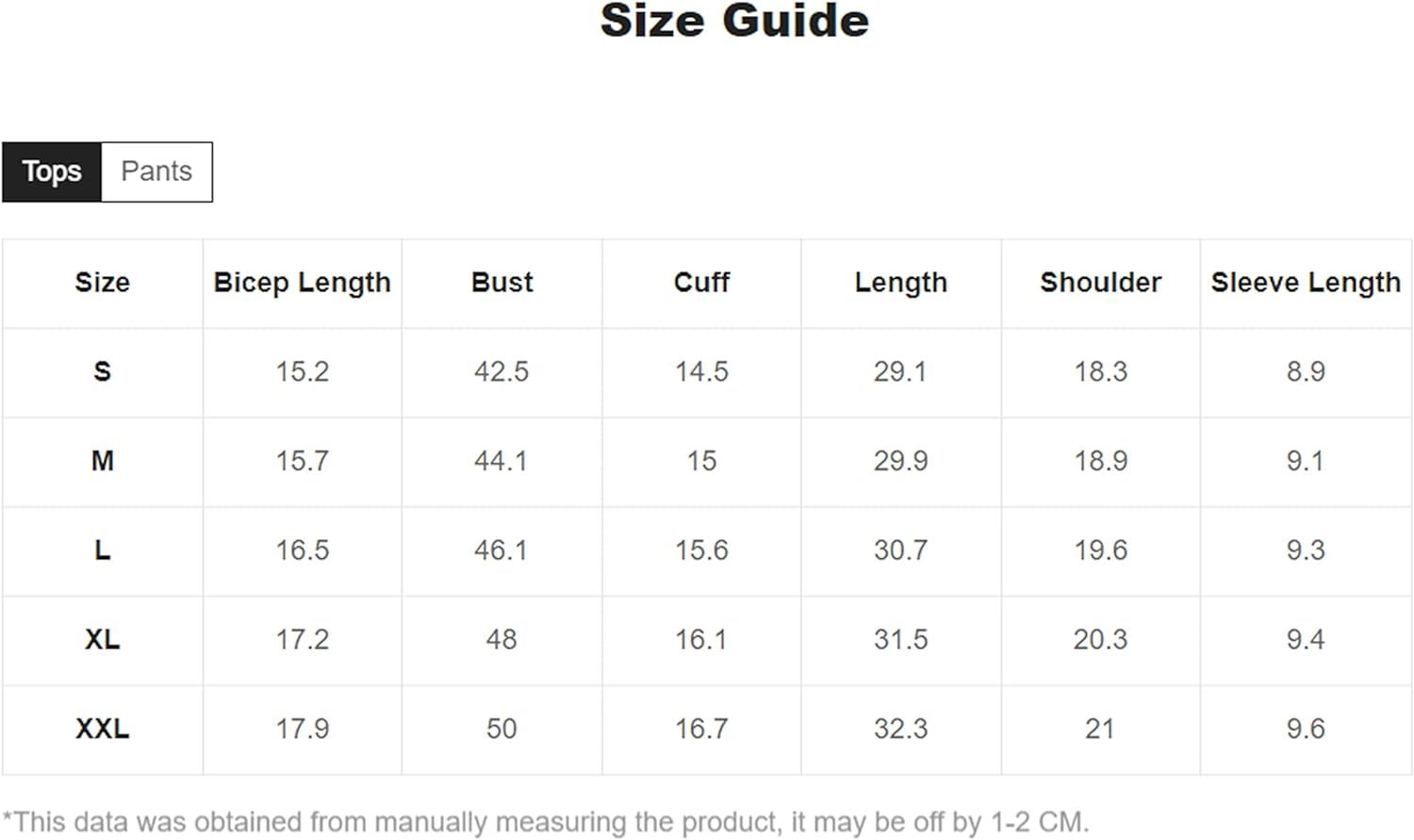Click the Length column header
Screen dimensions: 1414x840
[x=900, y=282]
